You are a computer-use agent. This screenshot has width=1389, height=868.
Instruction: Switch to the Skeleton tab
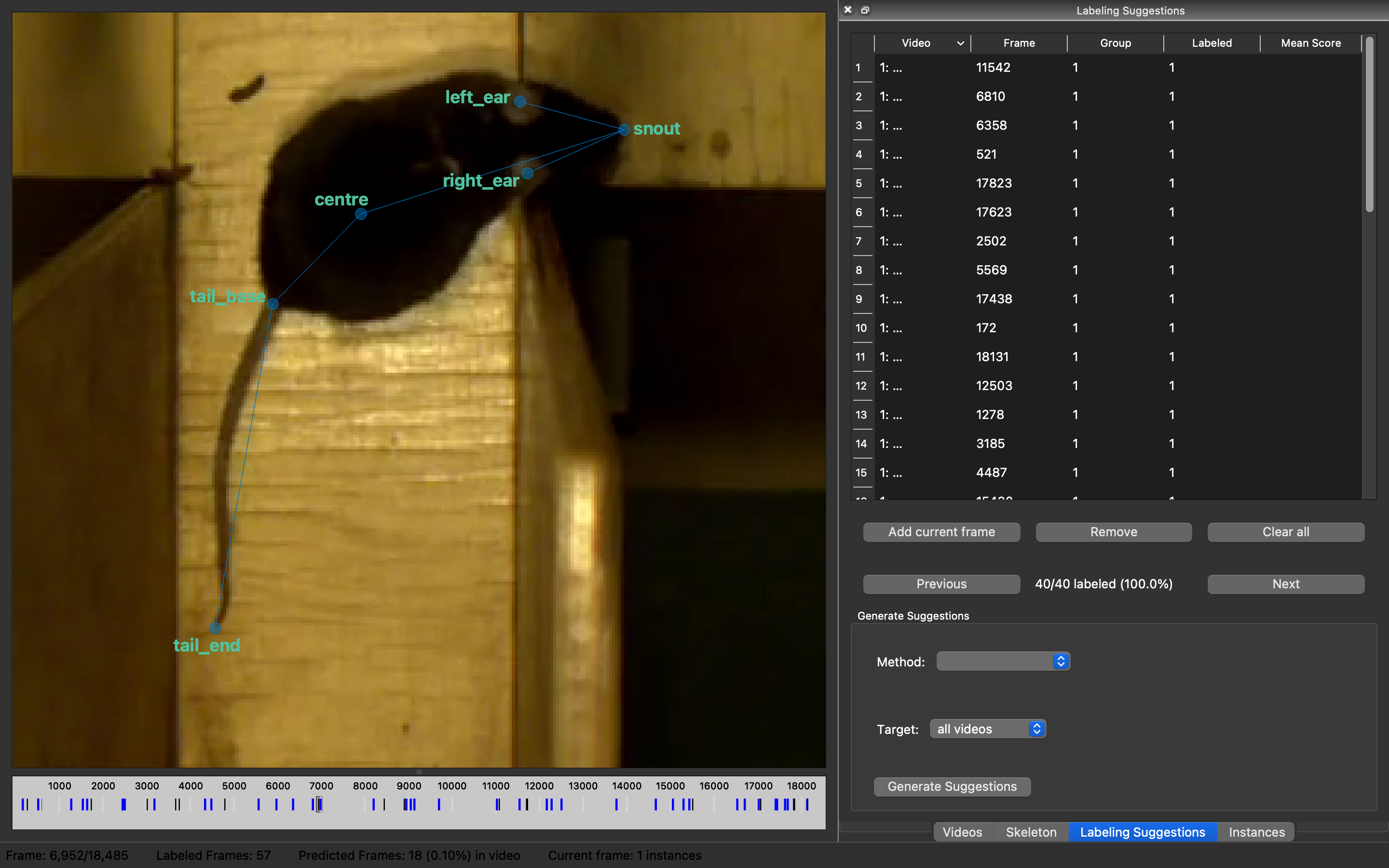coord(1031,832)
